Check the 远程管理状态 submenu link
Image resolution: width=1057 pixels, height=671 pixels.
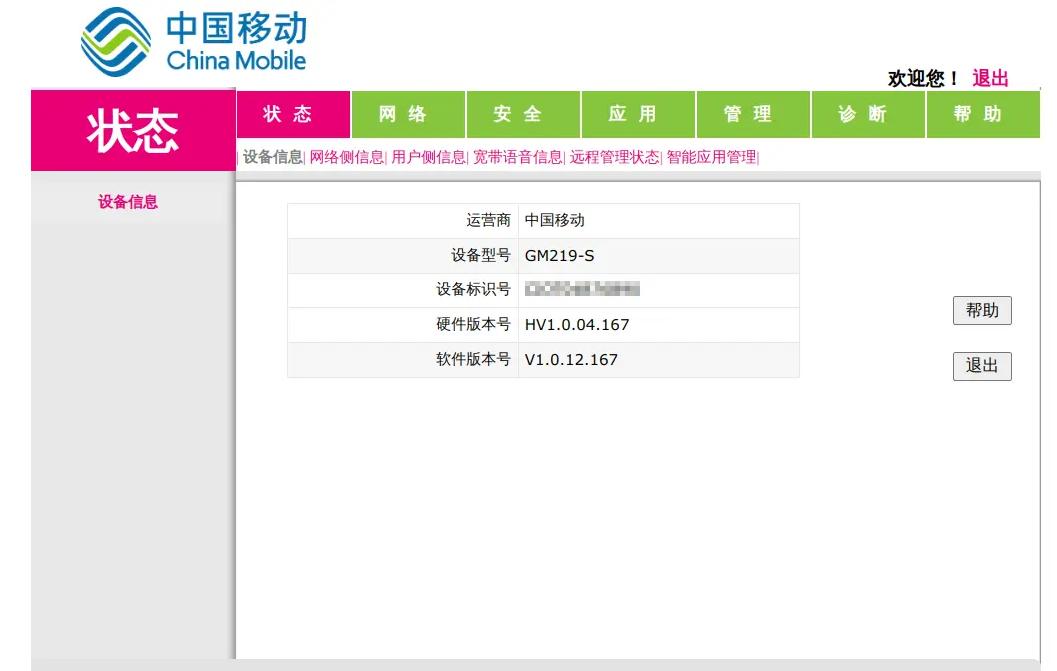click(614, 157)
